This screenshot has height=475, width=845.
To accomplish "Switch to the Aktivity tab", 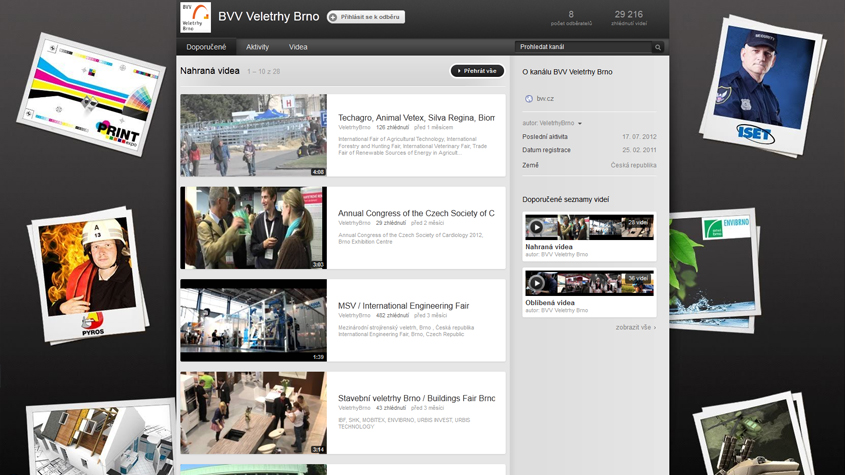I will click(258, 47).
